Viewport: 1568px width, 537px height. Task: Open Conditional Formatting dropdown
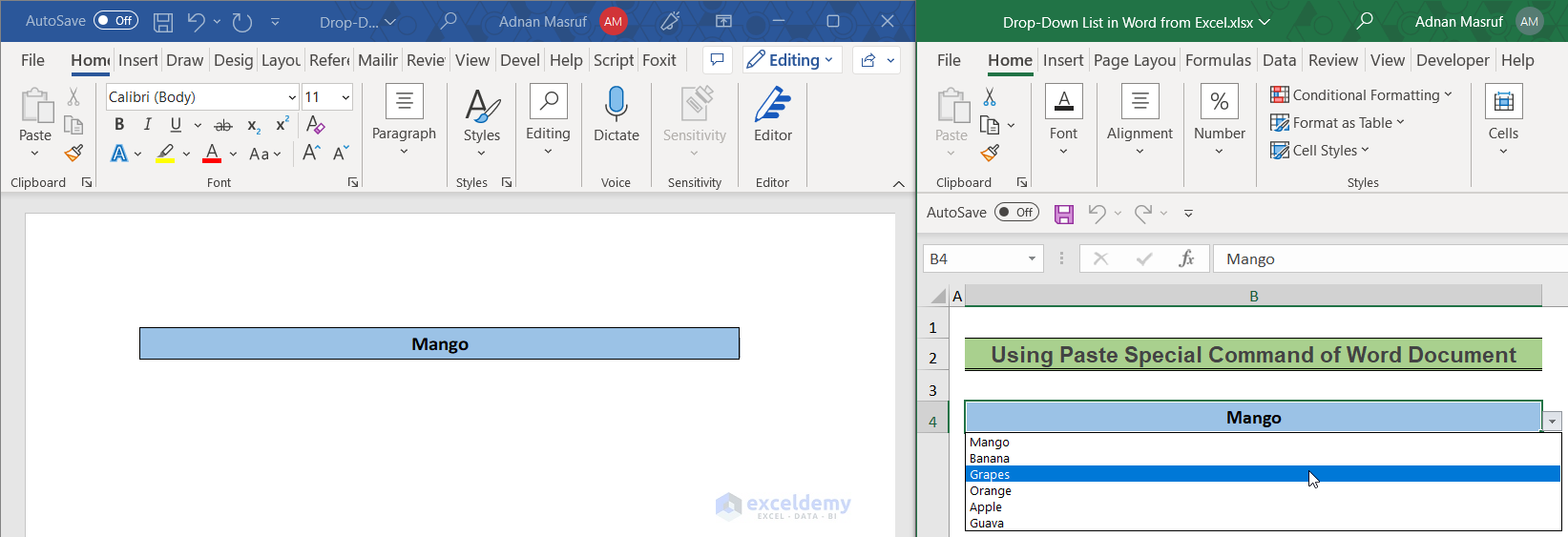[1361, 94]
